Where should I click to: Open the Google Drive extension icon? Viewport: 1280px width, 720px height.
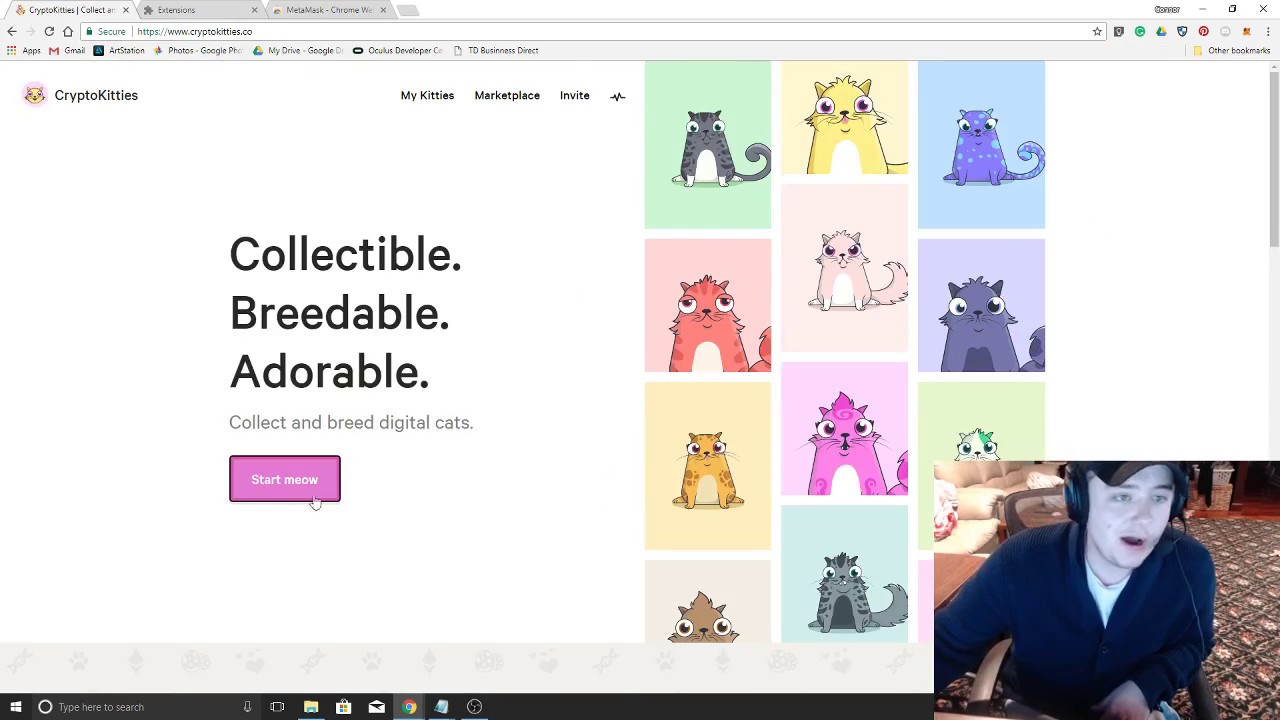click(x=1161, y=31)
